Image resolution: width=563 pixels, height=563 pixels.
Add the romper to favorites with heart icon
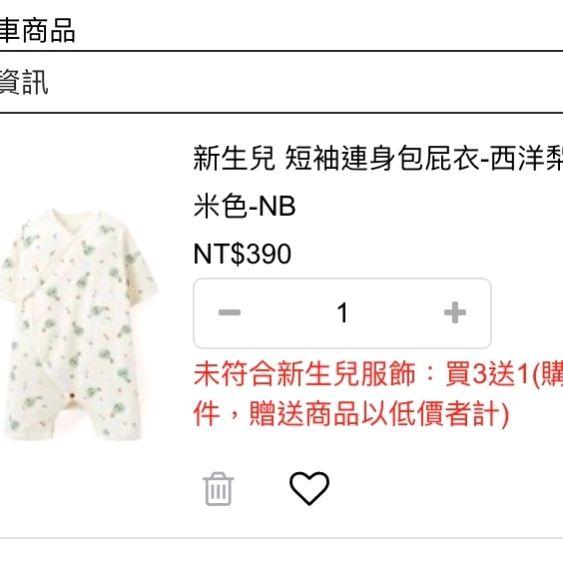tap(309, 488)
